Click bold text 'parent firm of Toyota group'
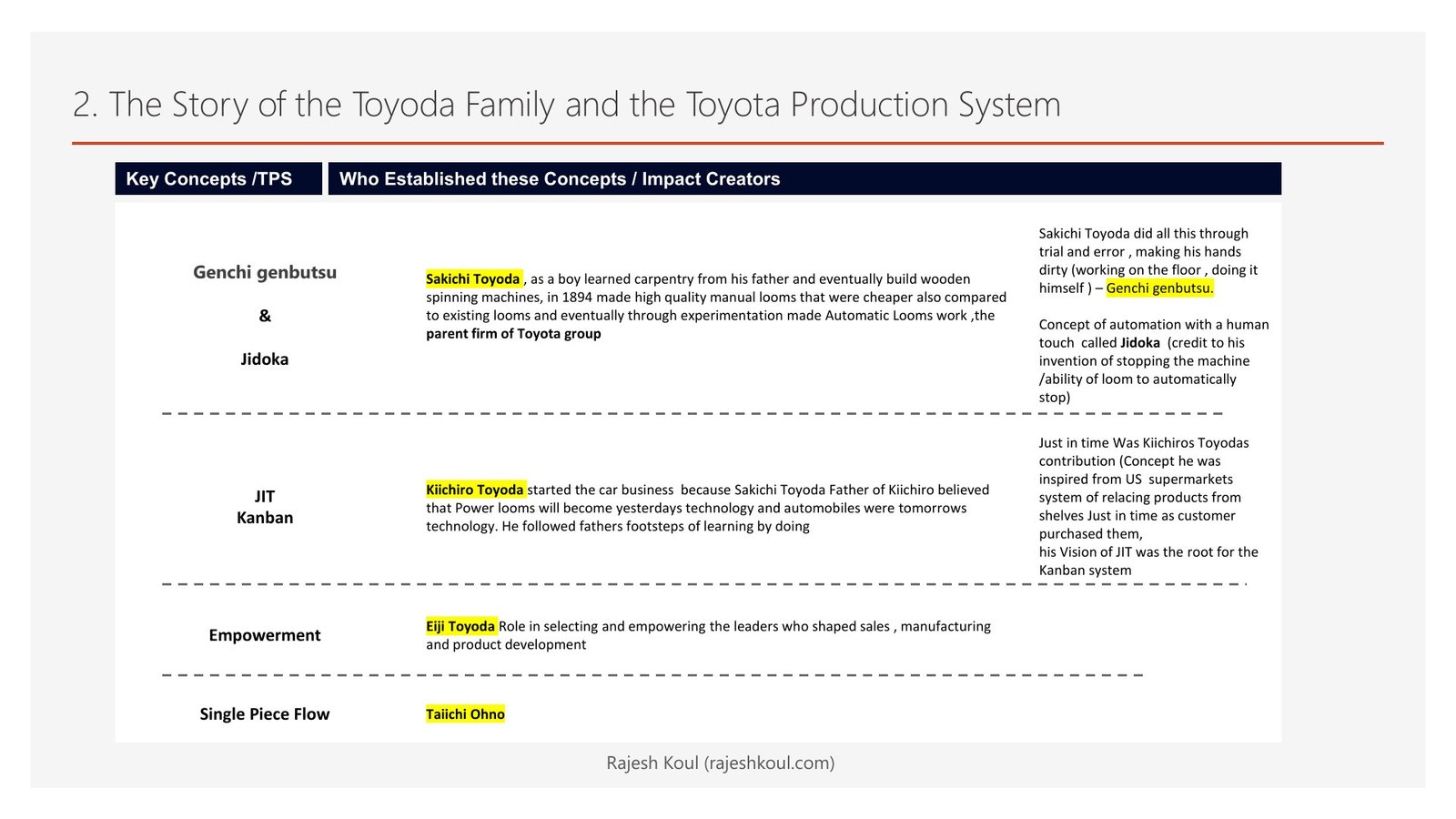The height and width of the screenshot is (819, 1456). pos(513,333)
